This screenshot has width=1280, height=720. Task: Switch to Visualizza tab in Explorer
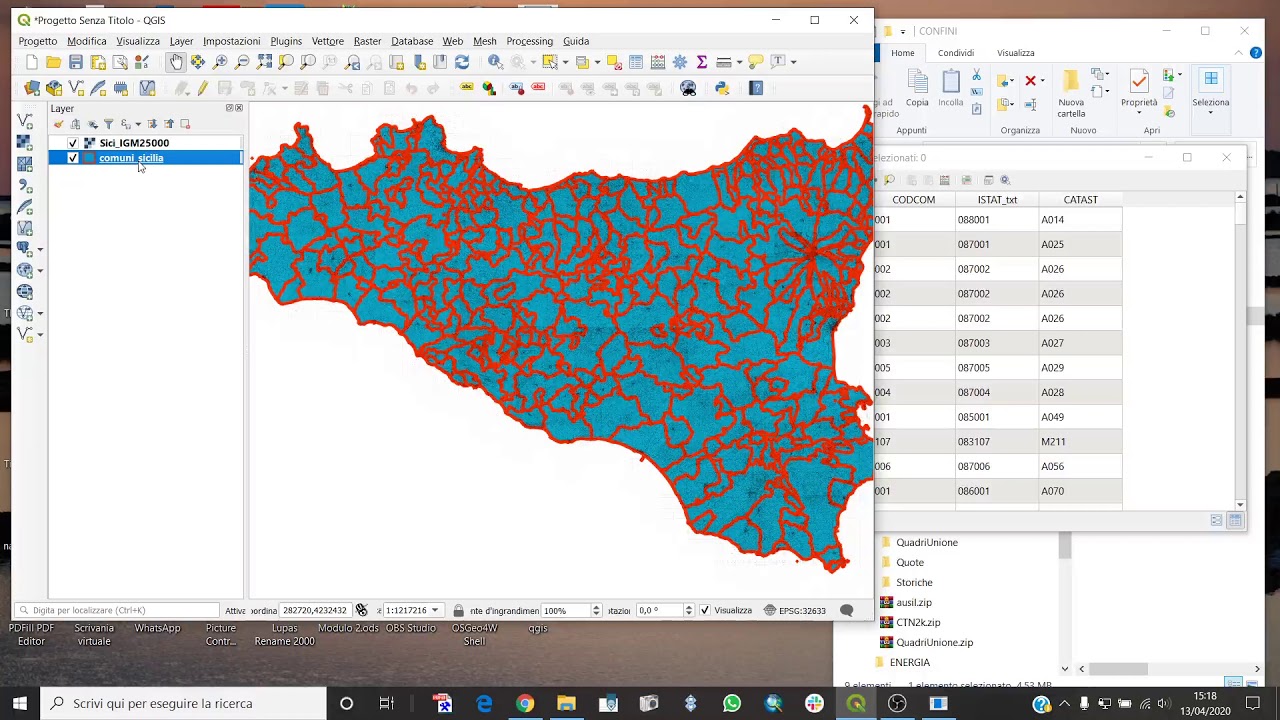click(x=1015, y=53)
